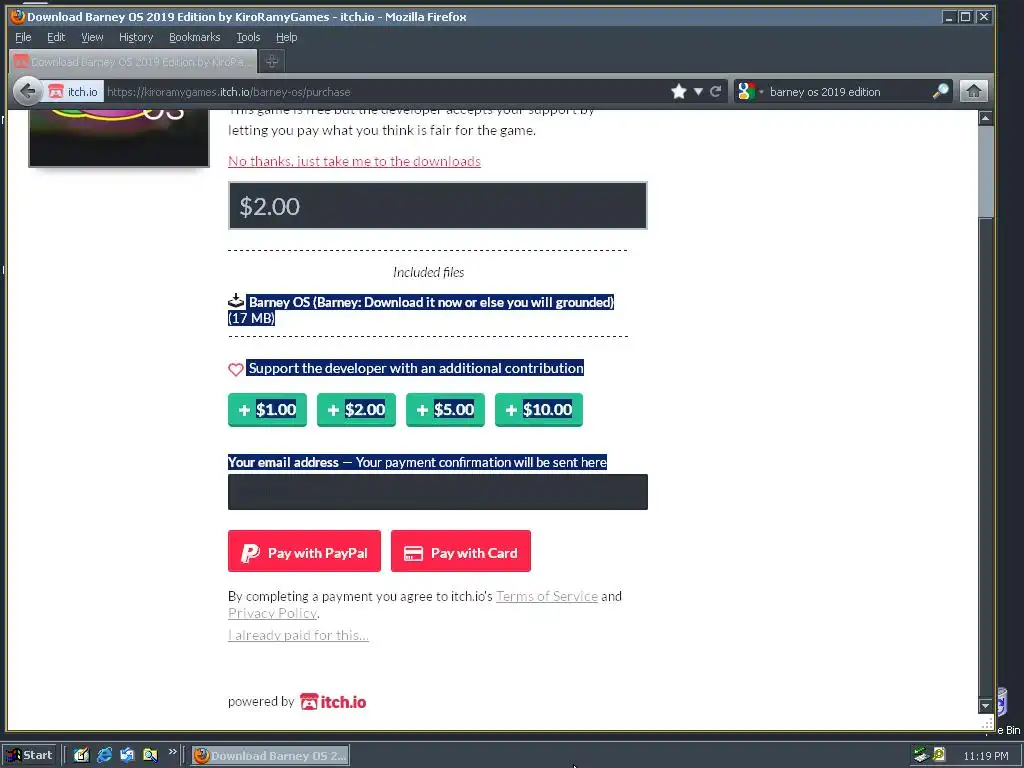Click the 'Support the developer' heading text

tap(416, 368)
